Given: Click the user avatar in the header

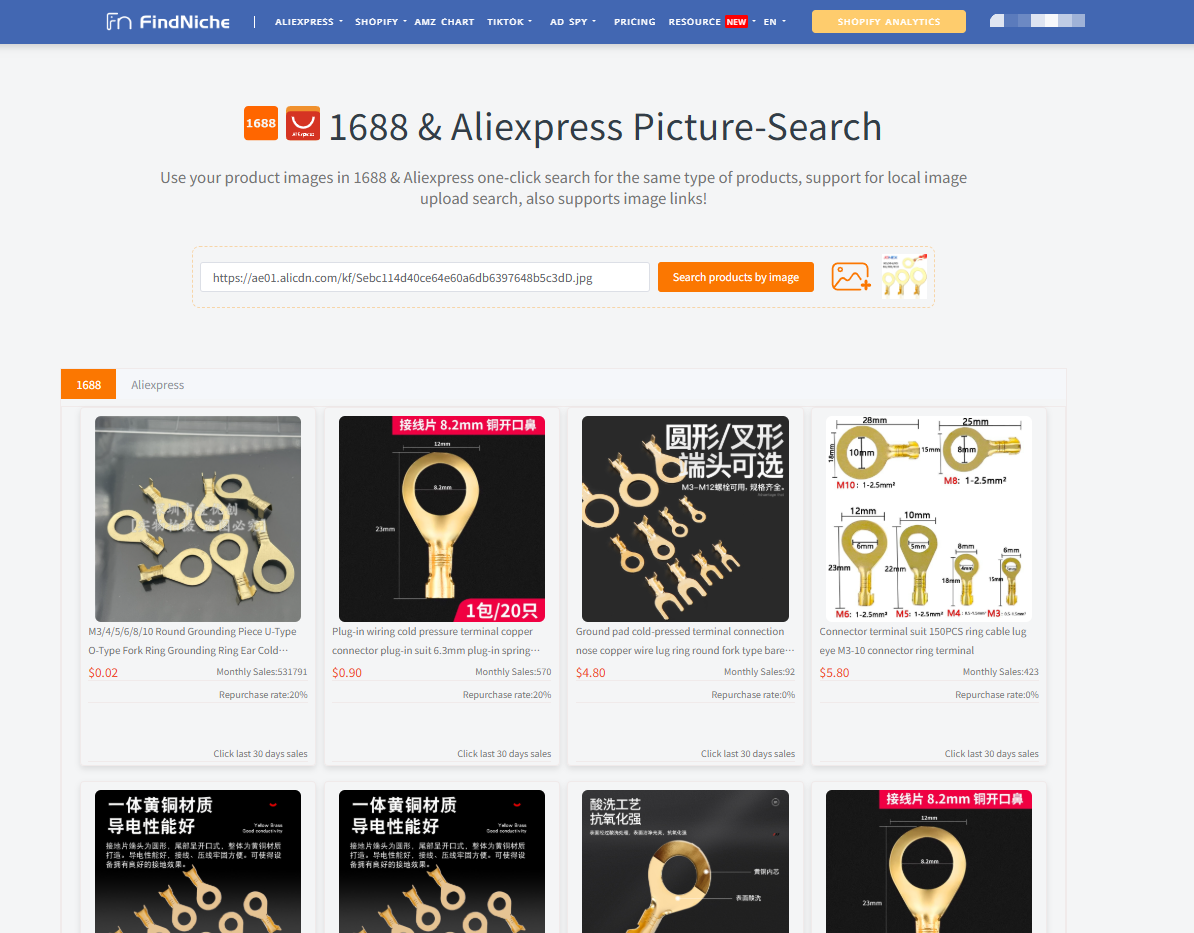Looking at the screenshot, I should coord(1036,21).
